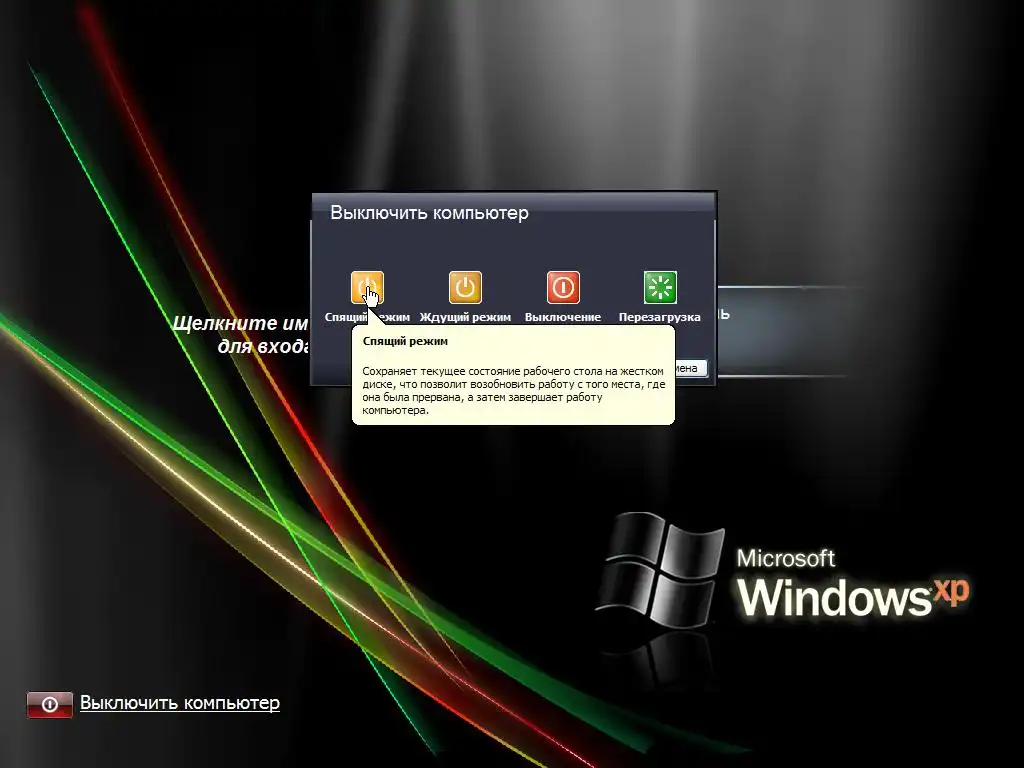Click the green Перезагрузка restart icon
Viewport: 1024px width, 768px height.
(660, 287)
